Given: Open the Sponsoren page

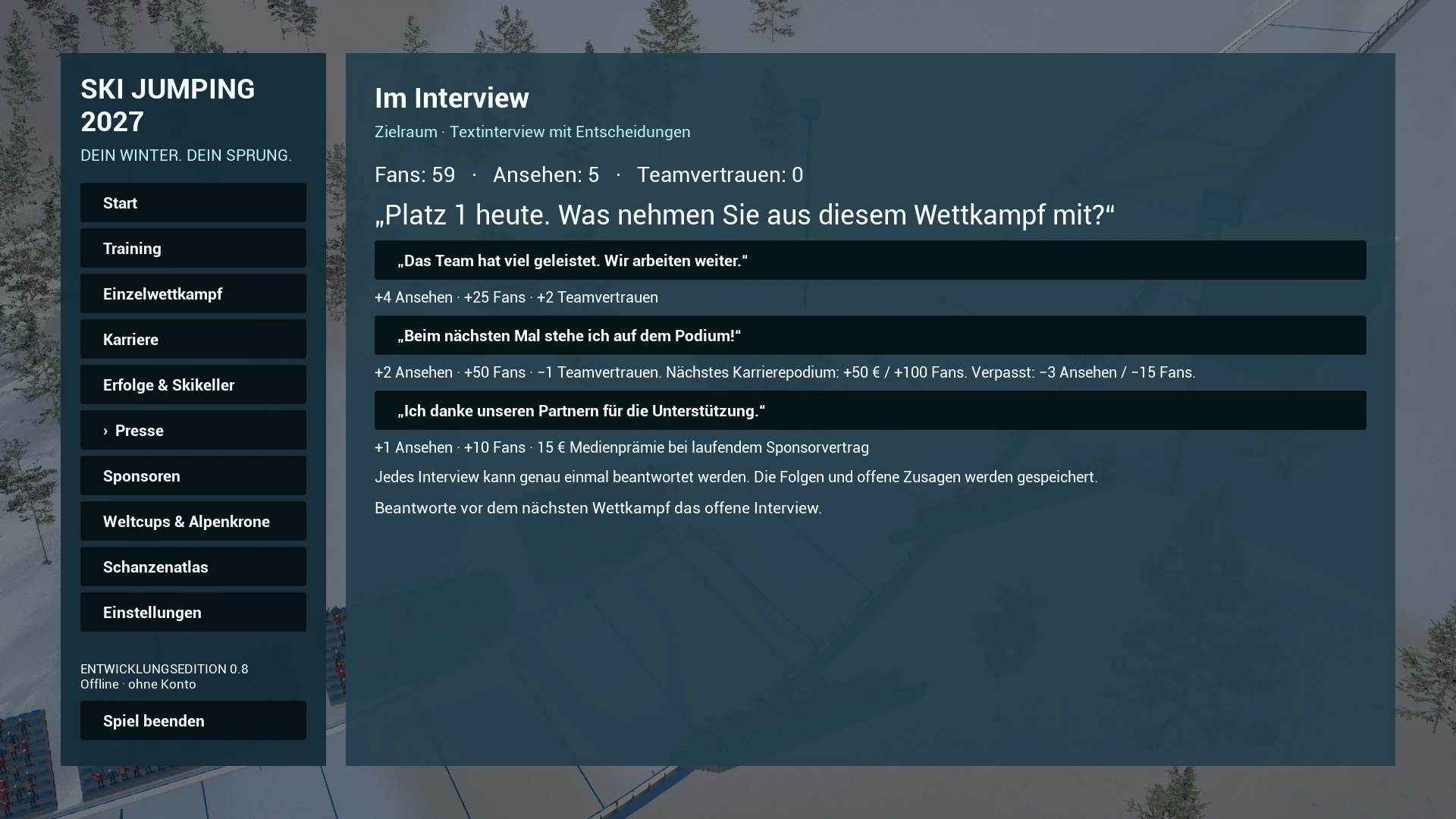Looking at the screenshot, I should point(193,475).
